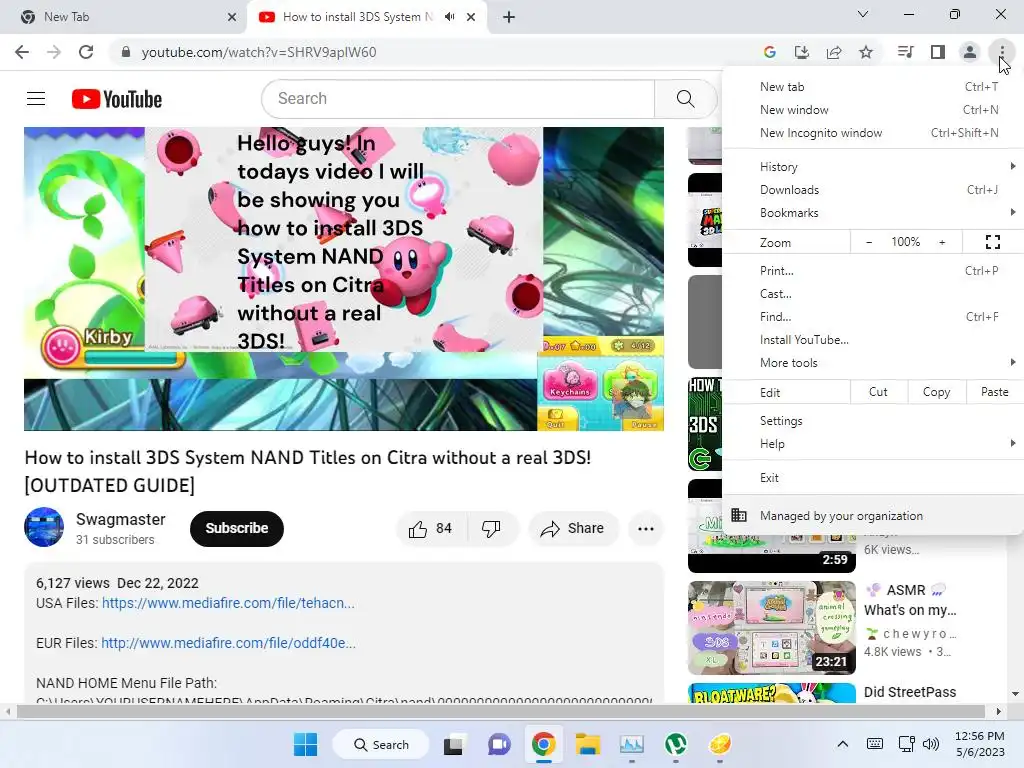Click the YouTube search input field
This screenshot has width=1024, height=768.
(458, 99)
